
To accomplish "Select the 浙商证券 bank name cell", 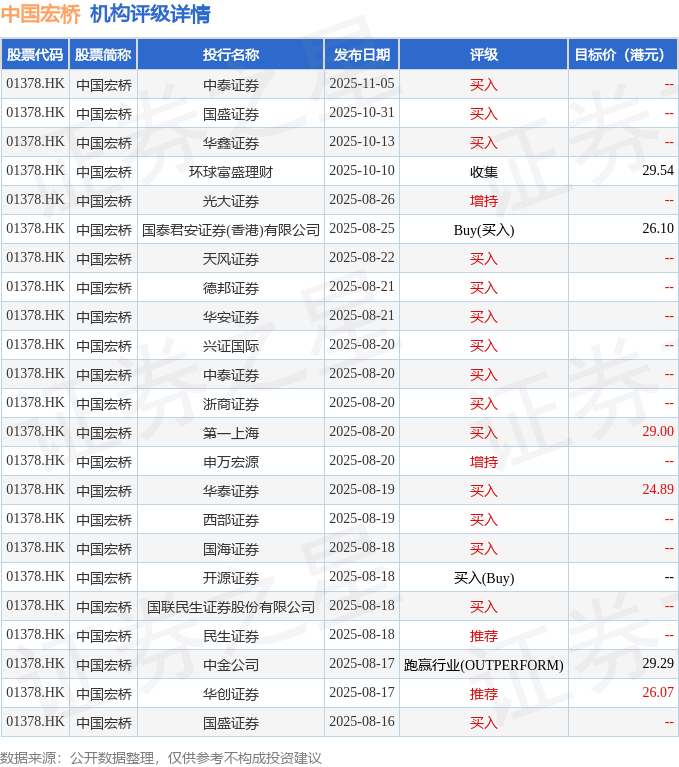I will click(231, 404).
